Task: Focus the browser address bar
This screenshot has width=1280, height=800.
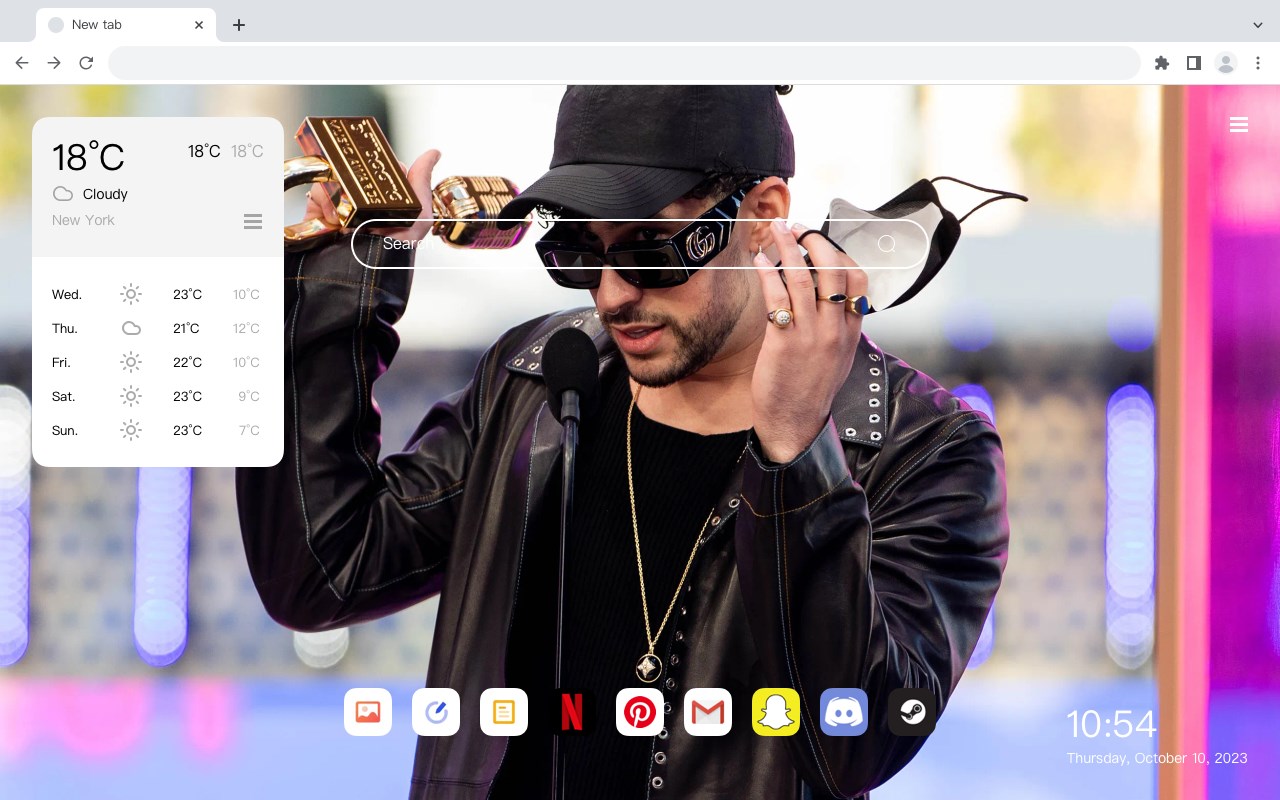Action: pyautogui.click(x=624, y=63)
